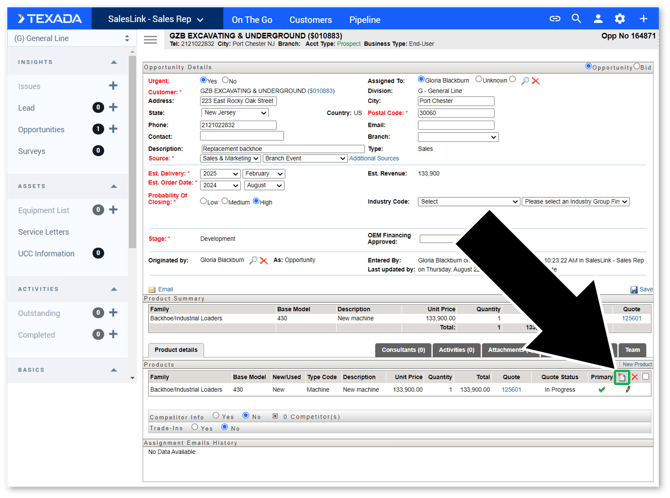Screen dimensions: 670x498
Task: Open quote 125601 link in Products row
Action: click(x=512, y=389)
